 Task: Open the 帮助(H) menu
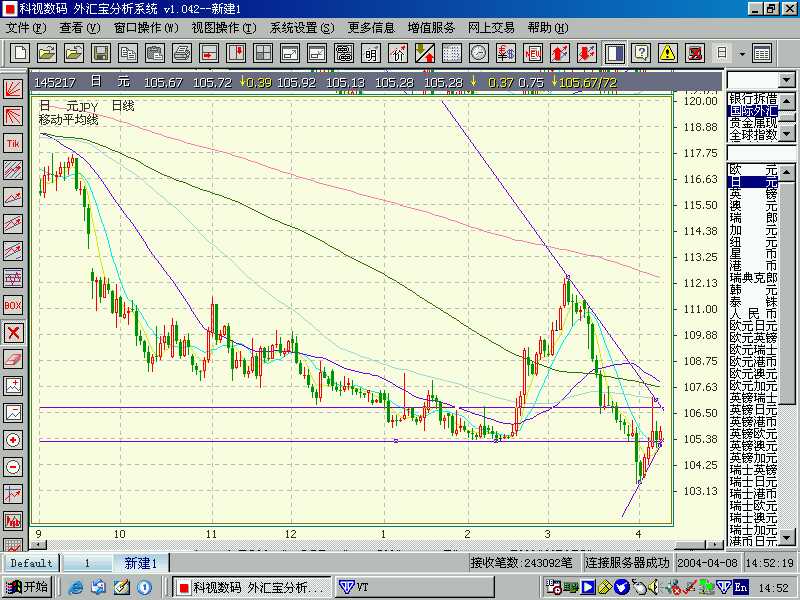(x=548, y=28)
